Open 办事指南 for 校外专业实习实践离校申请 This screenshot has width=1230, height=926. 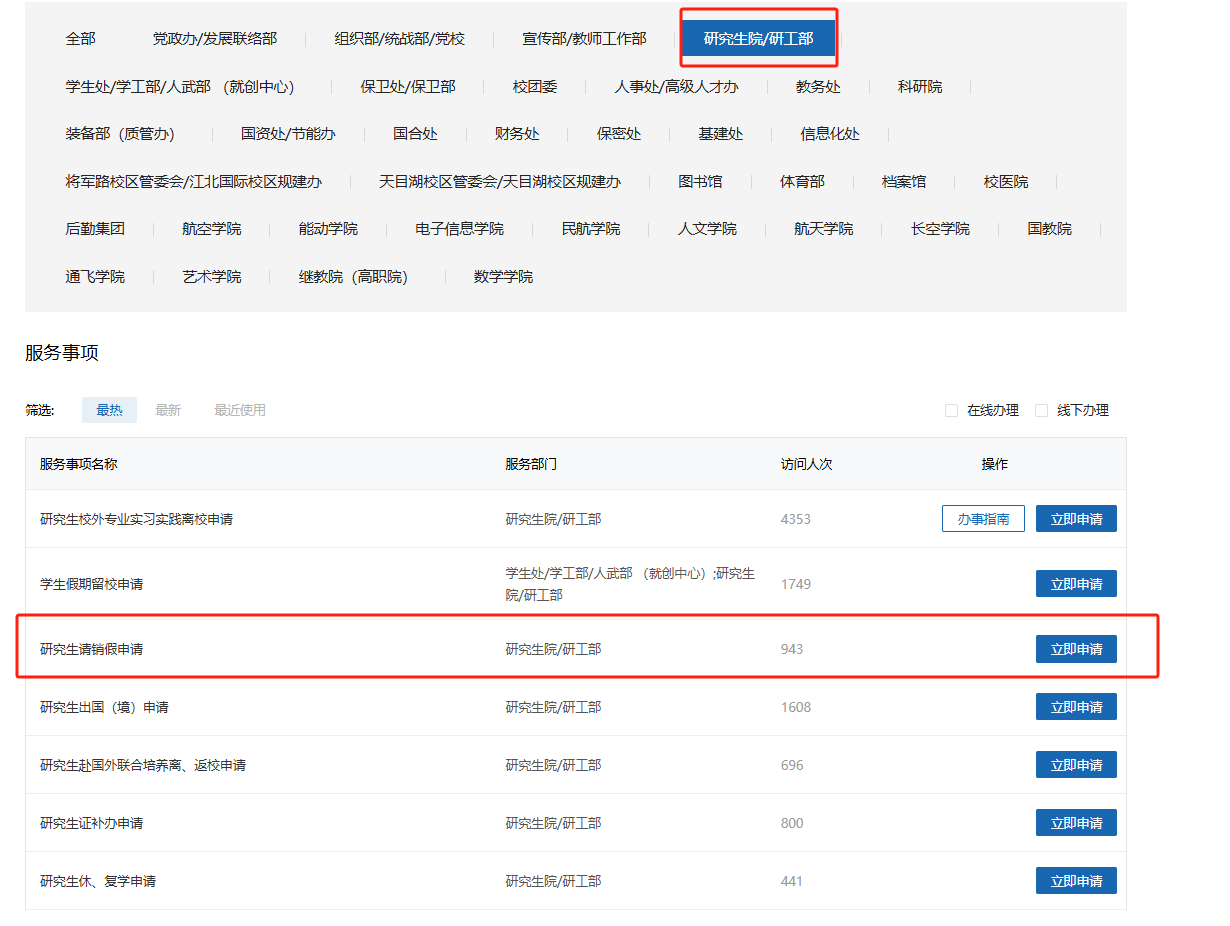click(x=983, y=519)
